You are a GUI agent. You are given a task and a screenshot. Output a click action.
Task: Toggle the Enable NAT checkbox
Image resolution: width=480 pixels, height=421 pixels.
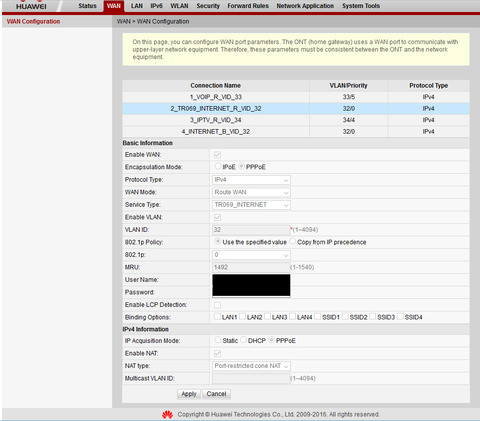(217, 353)
